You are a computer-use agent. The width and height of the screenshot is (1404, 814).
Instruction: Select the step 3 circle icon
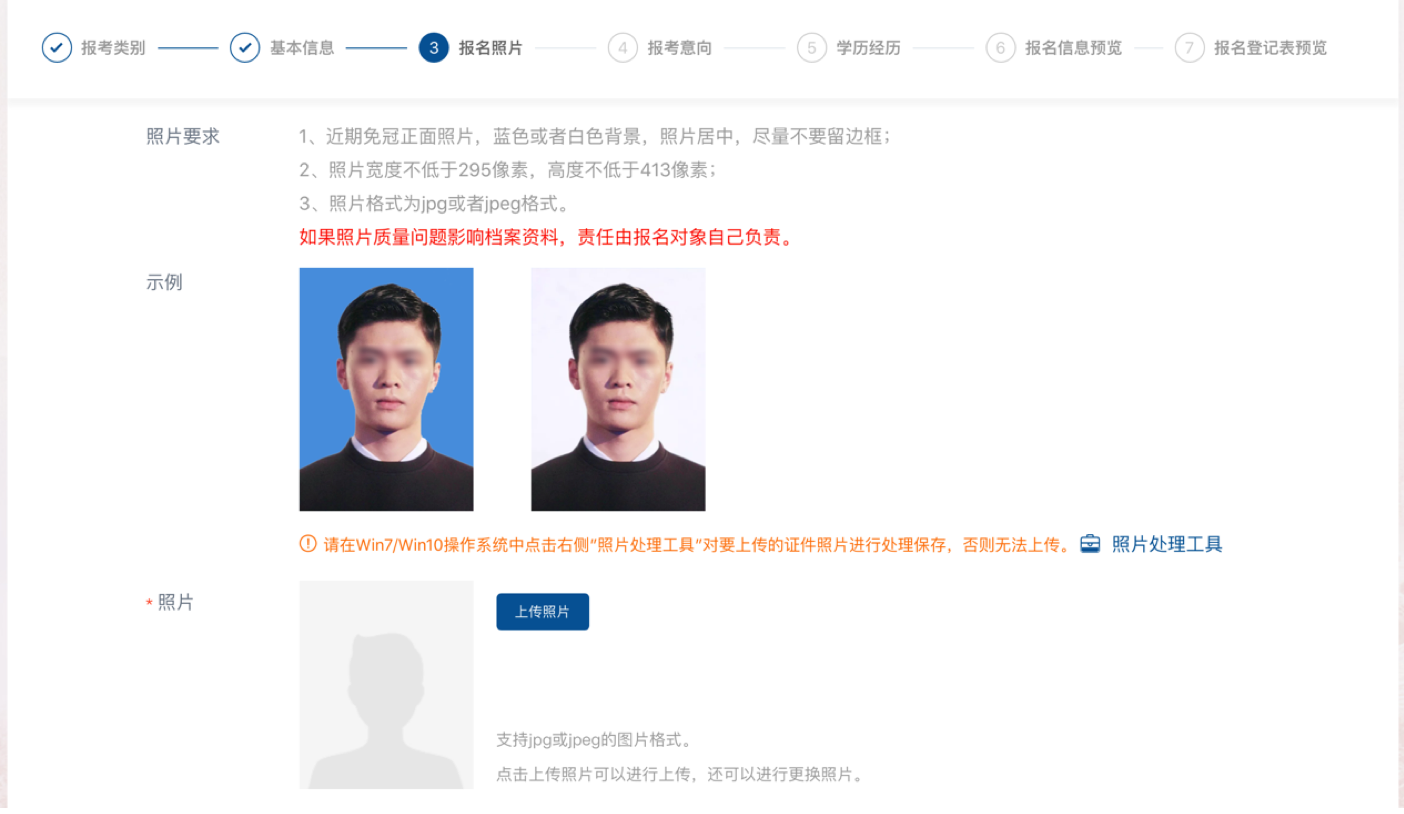(434, 48)
